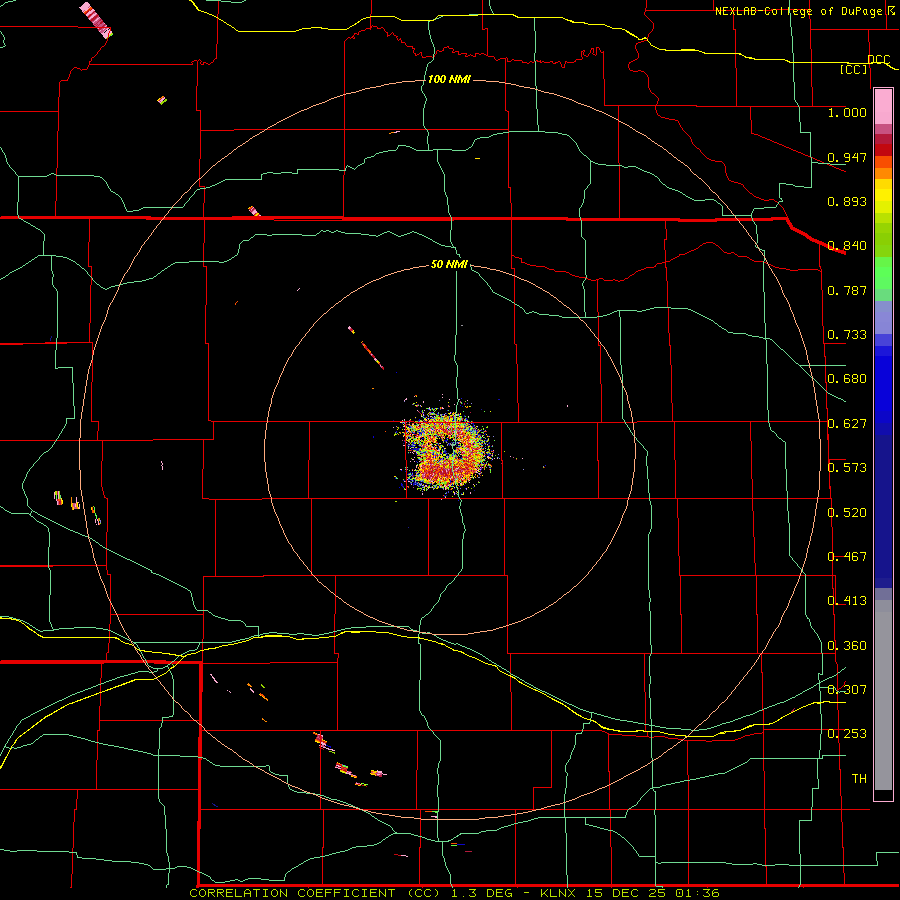Click the 0.573 scale value
The width and height of the screenshot is (900, 900).
[847, 468]
